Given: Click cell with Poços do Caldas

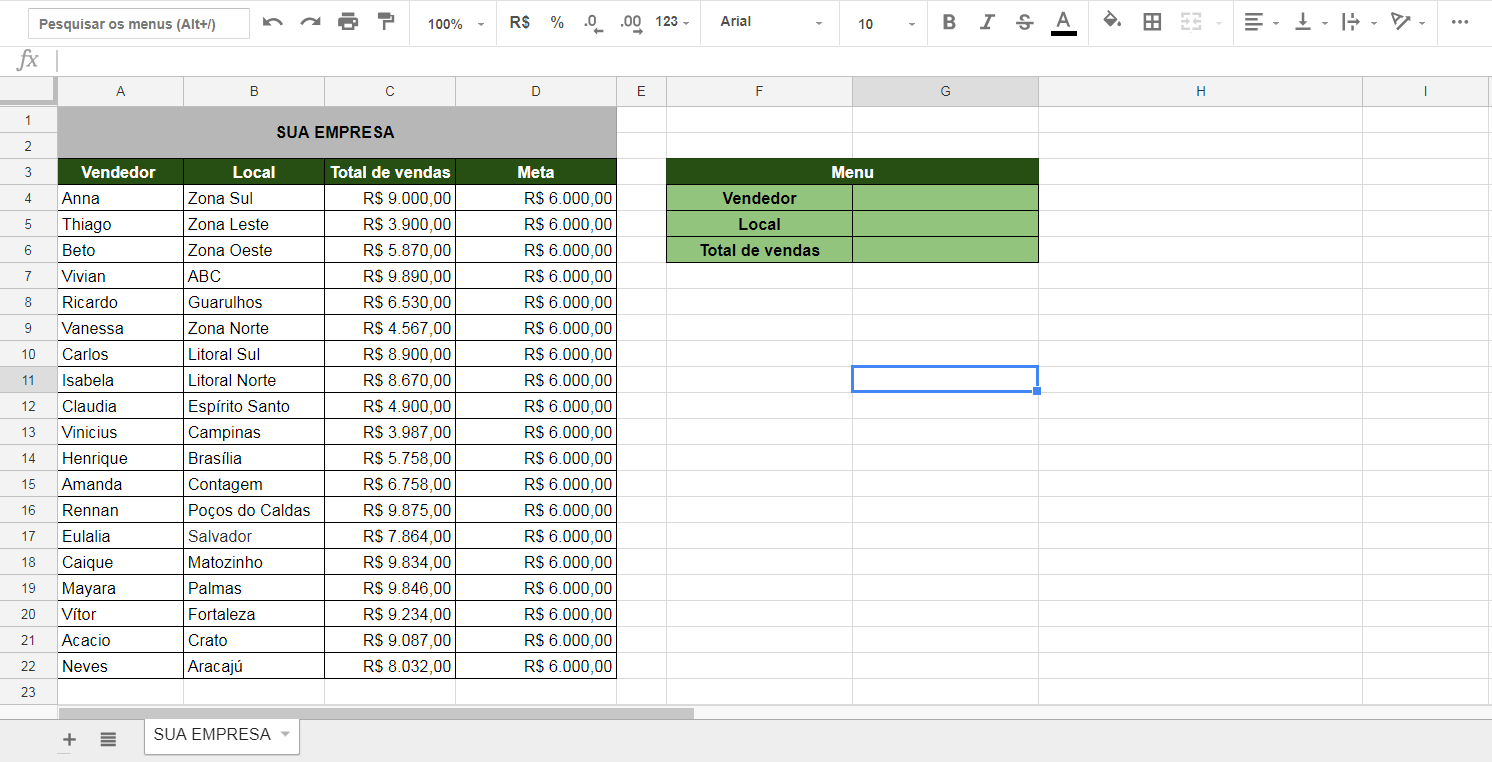Looking at the screenshot, I should click(x=254, y=510).
